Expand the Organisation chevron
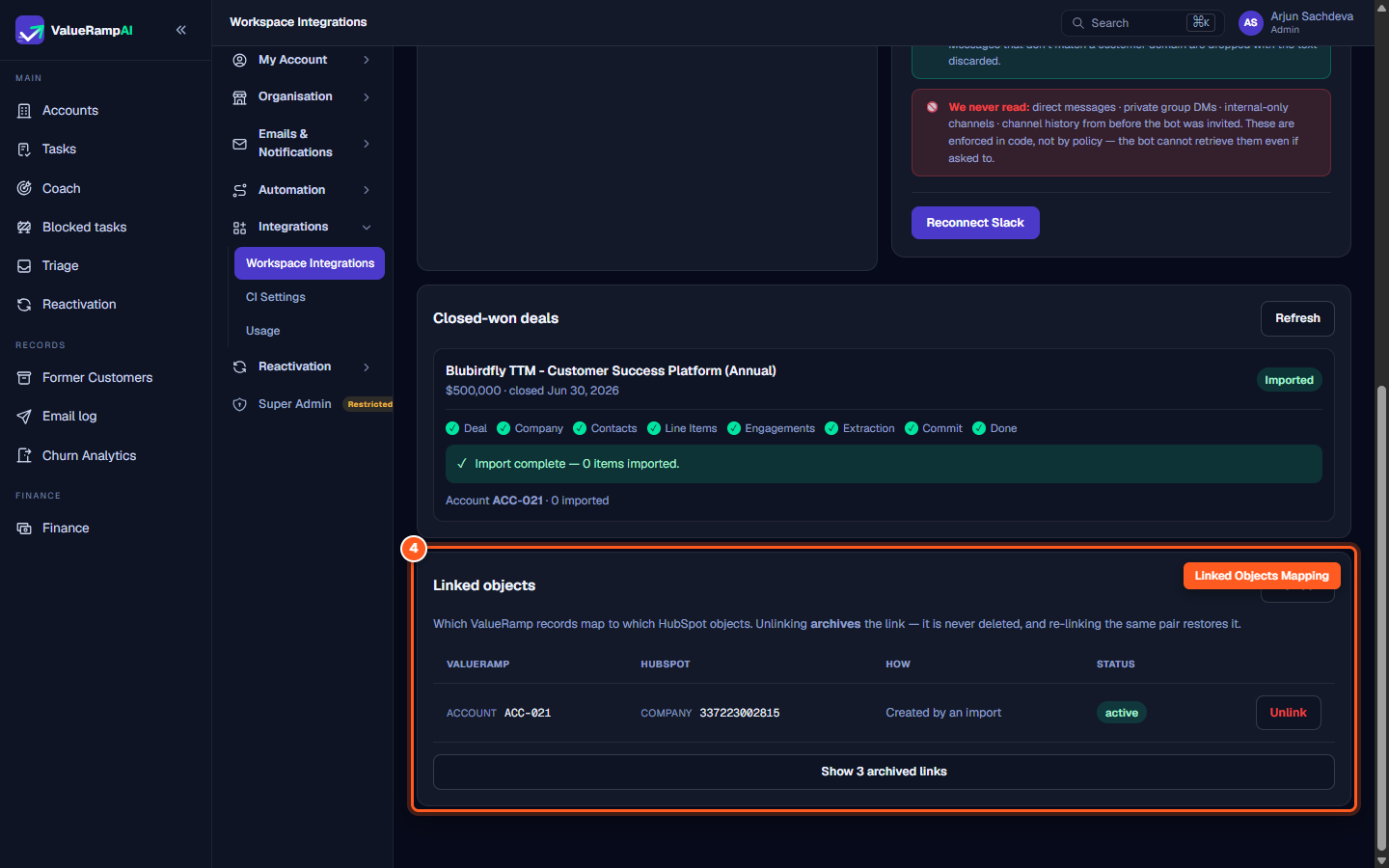This screenshot has height=868, width=1389. click(x=367, y=97)
